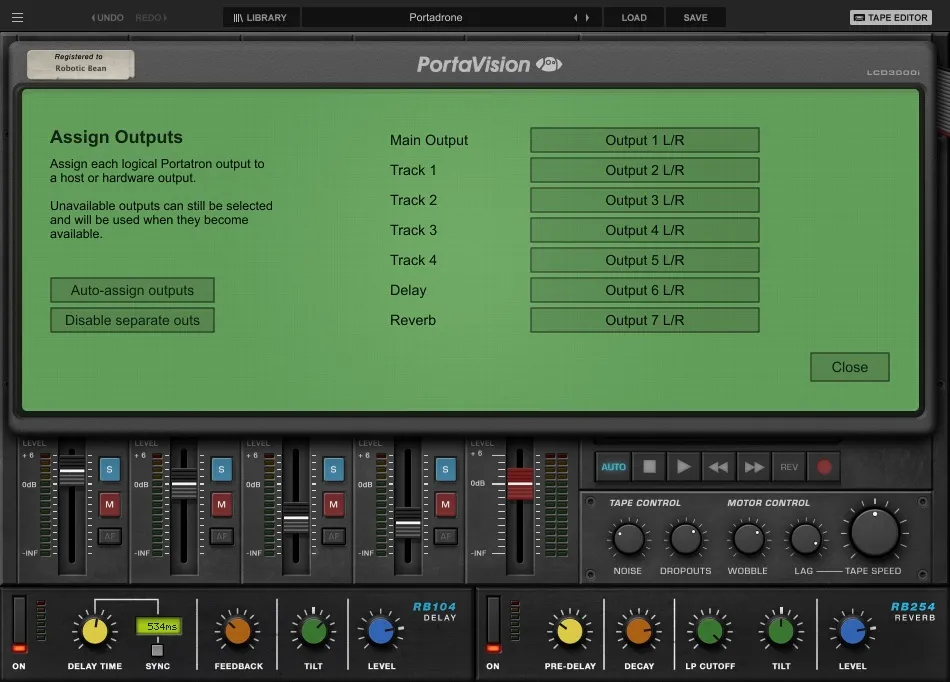Image resolution: width=950 pixels, height=682 pixels.
Task: Click the Fast Forward transport button
Action: 754,467
